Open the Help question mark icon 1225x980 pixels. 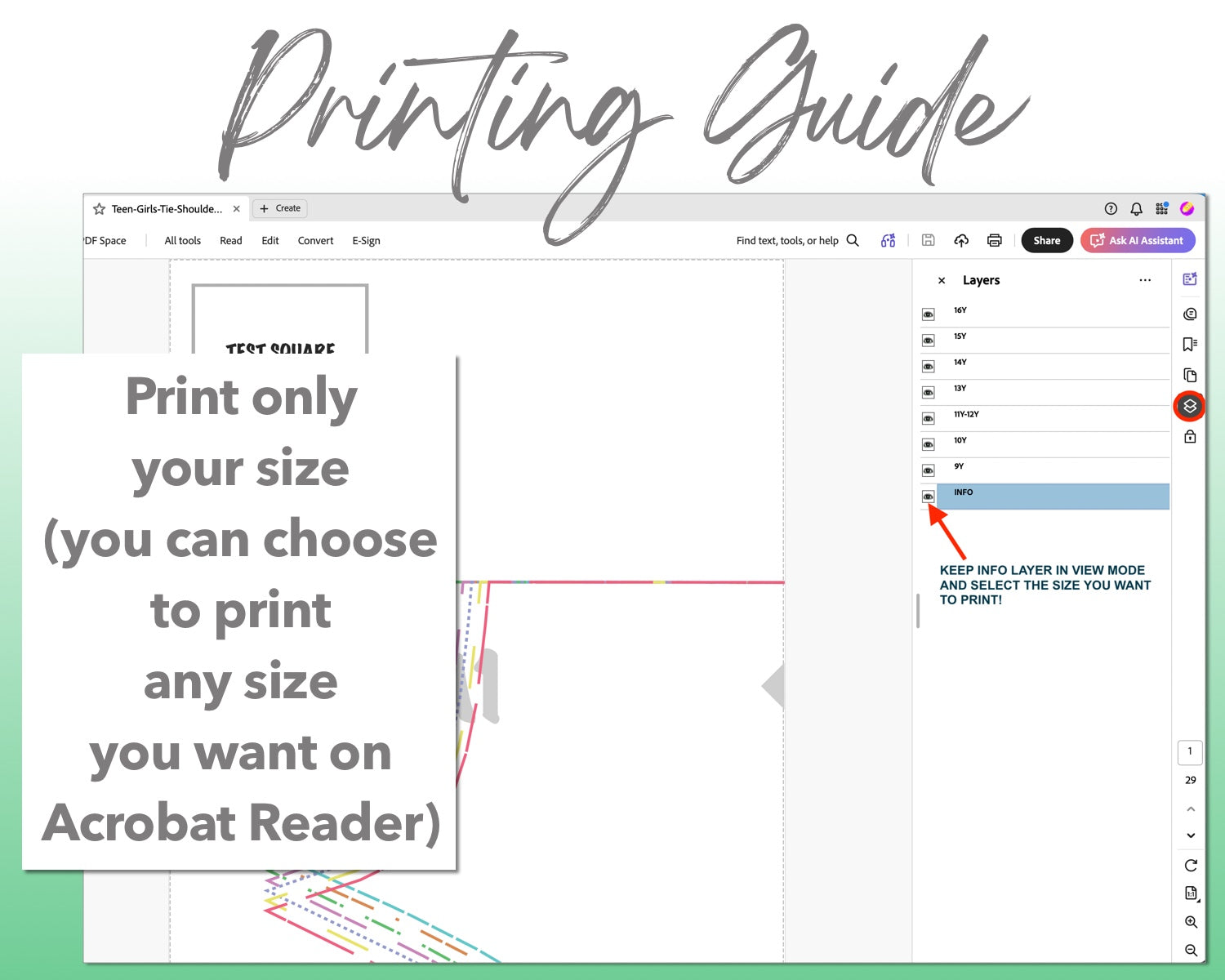pyautogui.click(x=1111, y=209)
